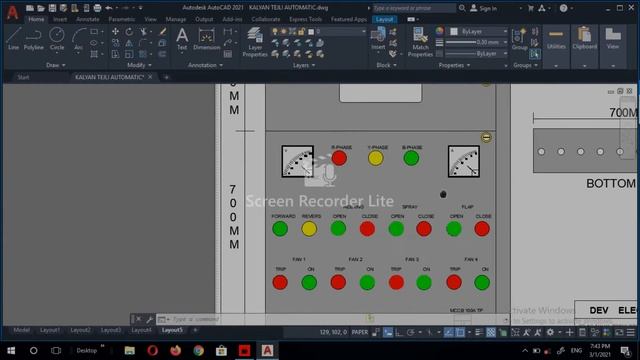Open the Parametric ribbon tab
The height and width of the screenshot is (360, 640).
click(x=121, y=19)
